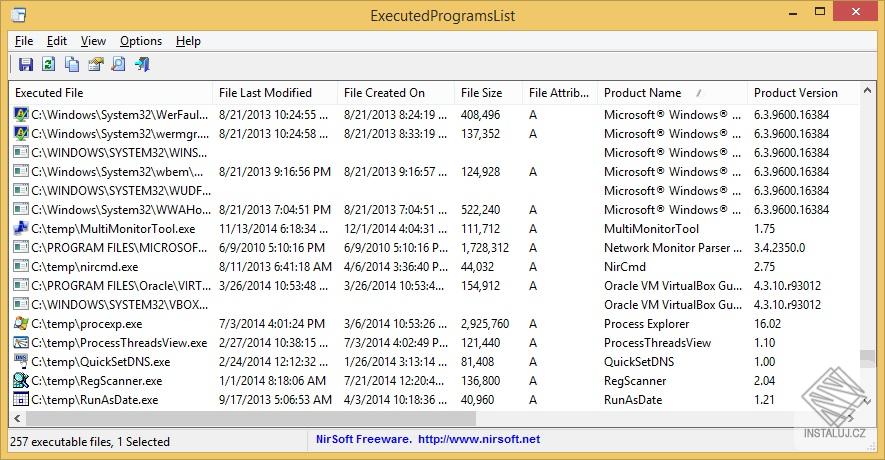Click the NirCmd product name cell
Viewport: 885px width, 460px height.
(625, 266)
